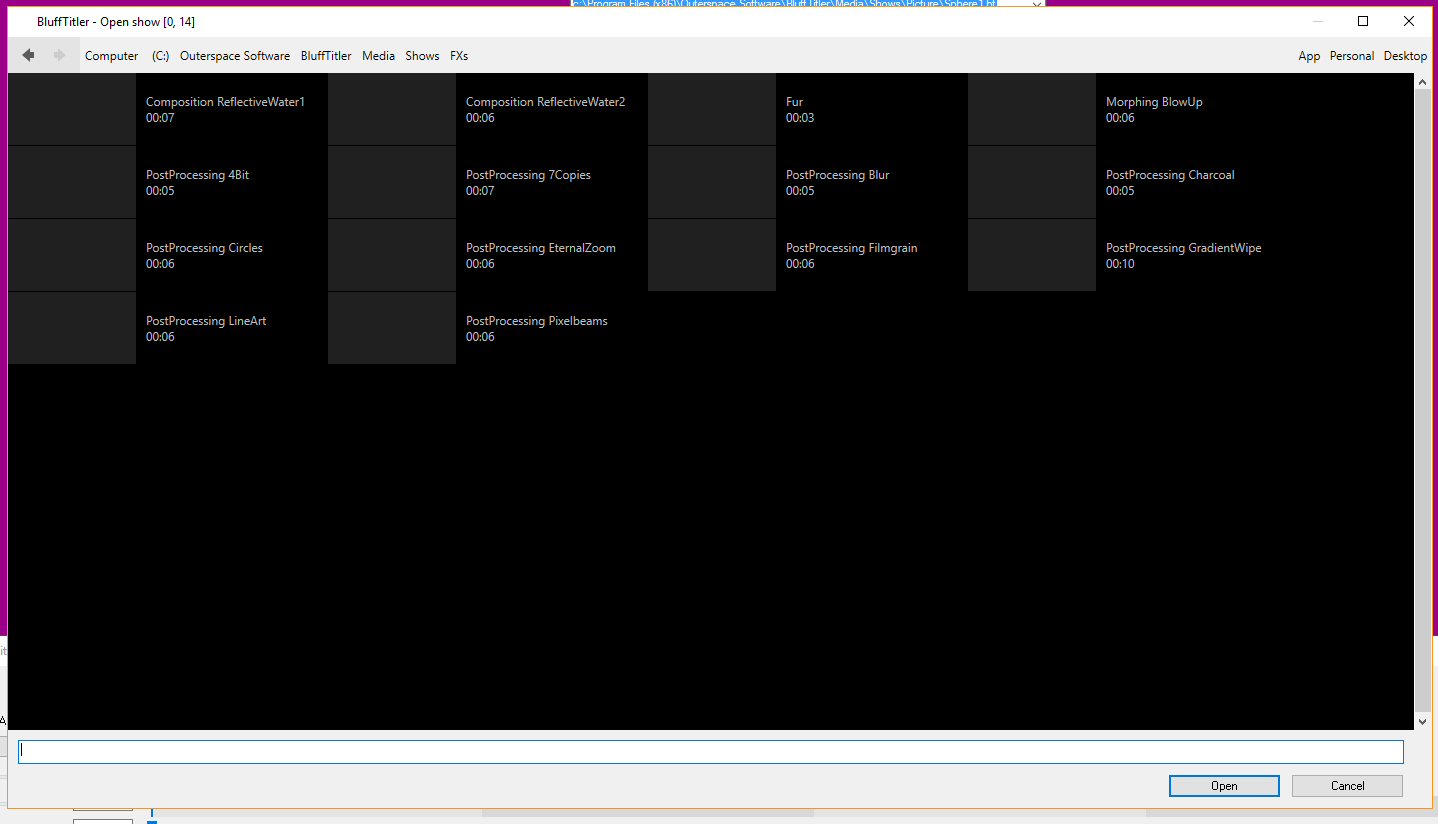Image resolution: width=1438 pixels, height=824 pixels.
Task: Open Composition ReflectiveWater1 thumbnail
Action: pyautogui.click(x=72, y=110)
